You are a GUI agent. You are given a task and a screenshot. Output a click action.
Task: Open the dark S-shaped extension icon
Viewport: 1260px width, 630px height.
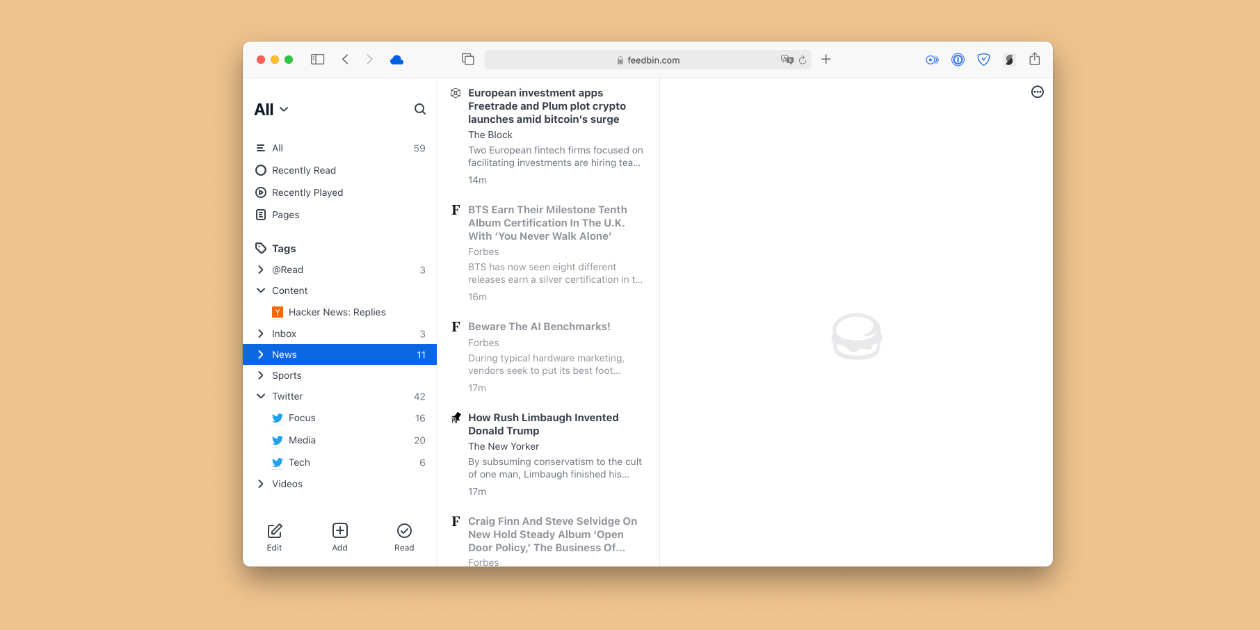click(1009, 60)
